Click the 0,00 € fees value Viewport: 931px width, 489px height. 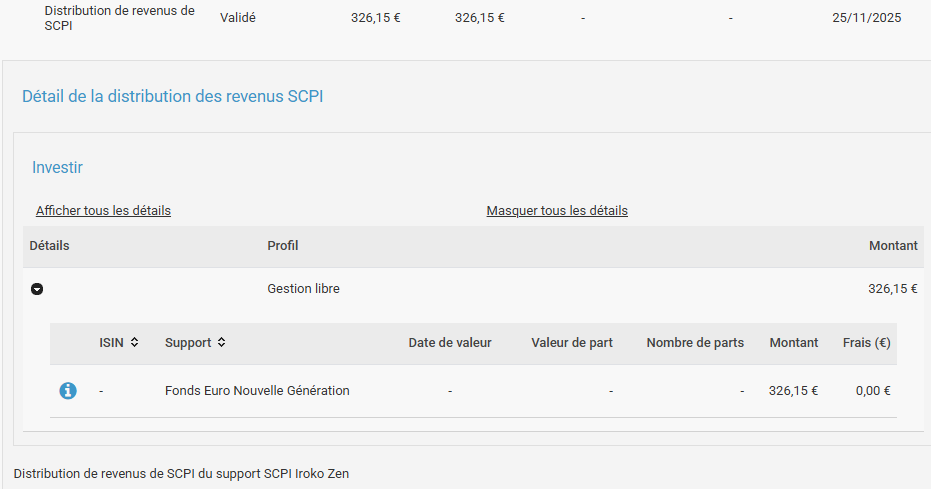[873, 391]
